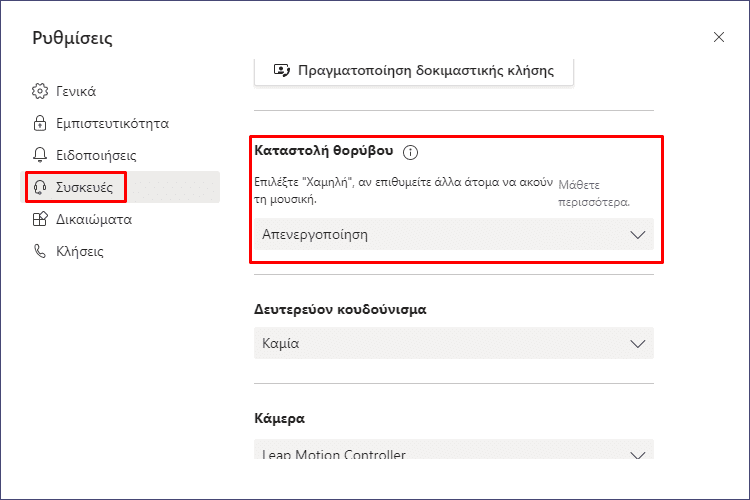This screenshot has width=750, height=500.
Task: Click the info icon next to Καταστολή θορύβου
Action: coord(410,152)
